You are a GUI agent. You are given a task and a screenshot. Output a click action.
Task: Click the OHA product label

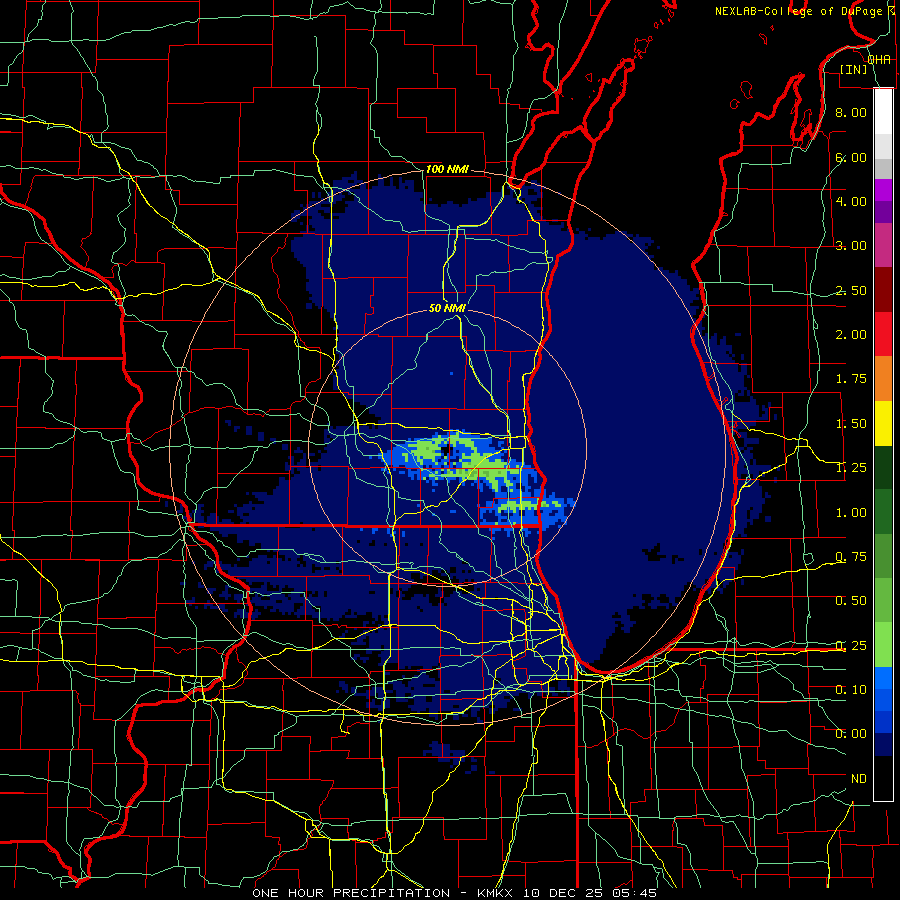[879, 60]
